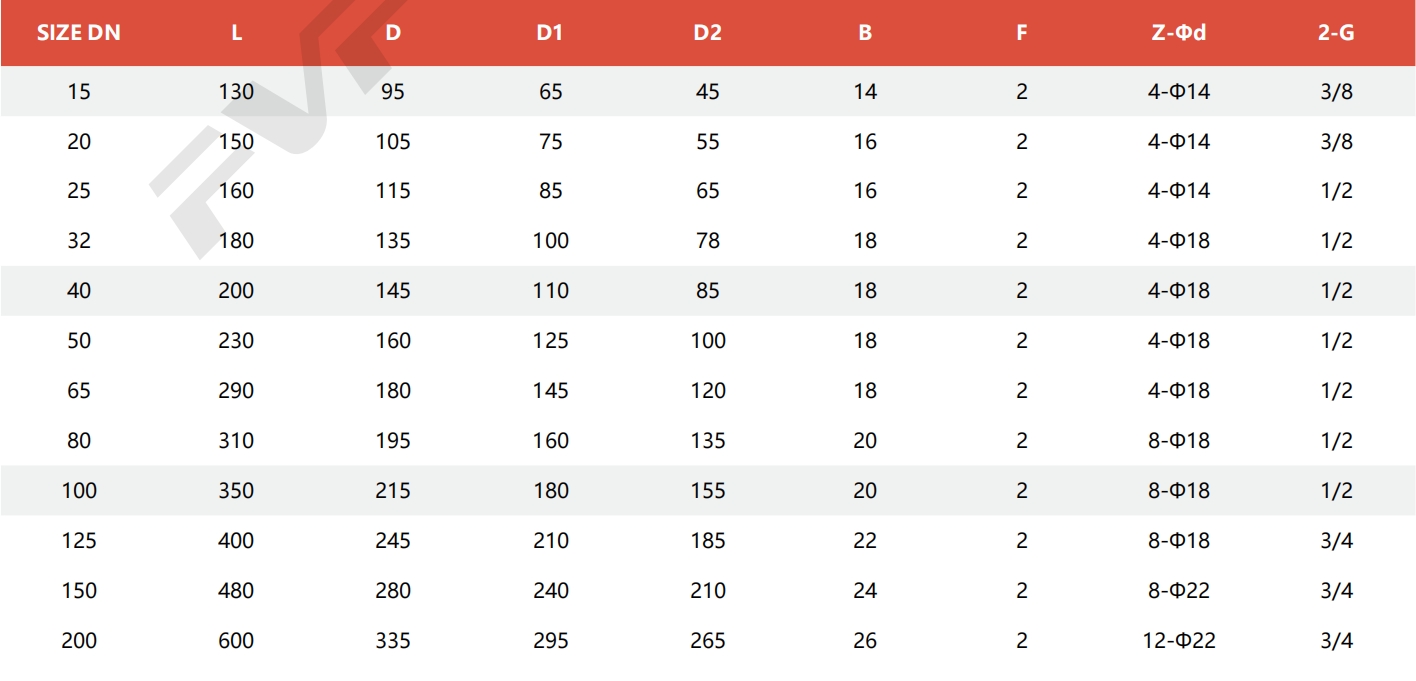This screenshot has height=681, width=1416.
Task: Select the D2 column header
Action: [707, 32]
